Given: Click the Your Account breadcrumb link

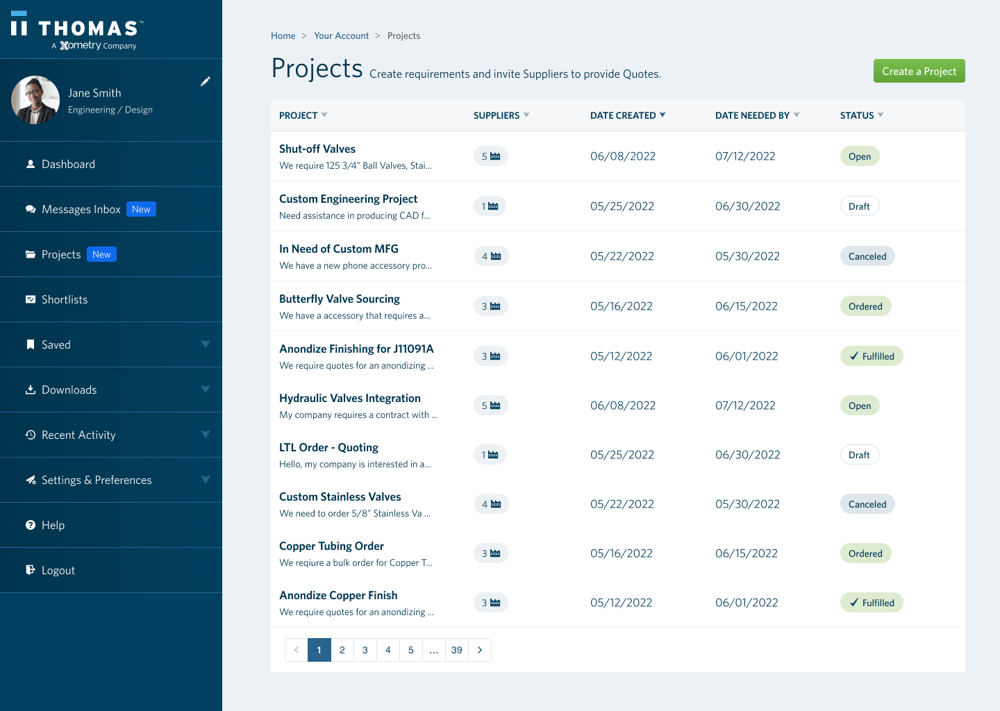Looking at the screenshot, I should point(341,36).
